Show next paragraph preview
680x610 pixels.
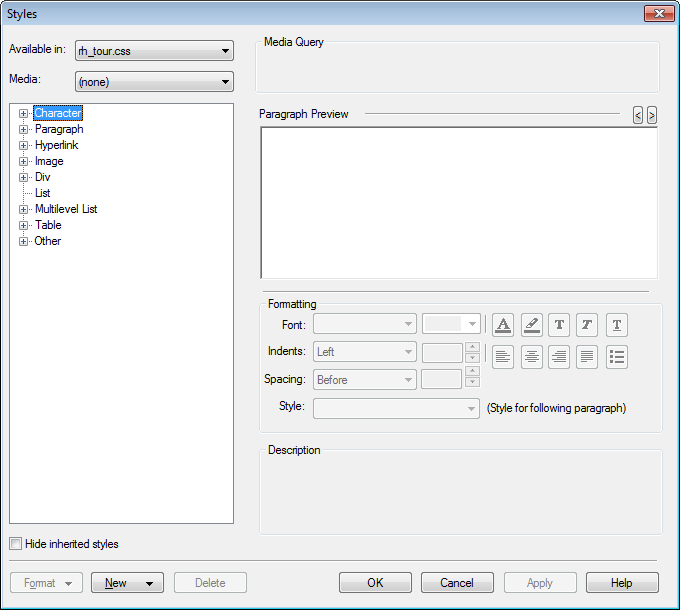coord(652,115)
